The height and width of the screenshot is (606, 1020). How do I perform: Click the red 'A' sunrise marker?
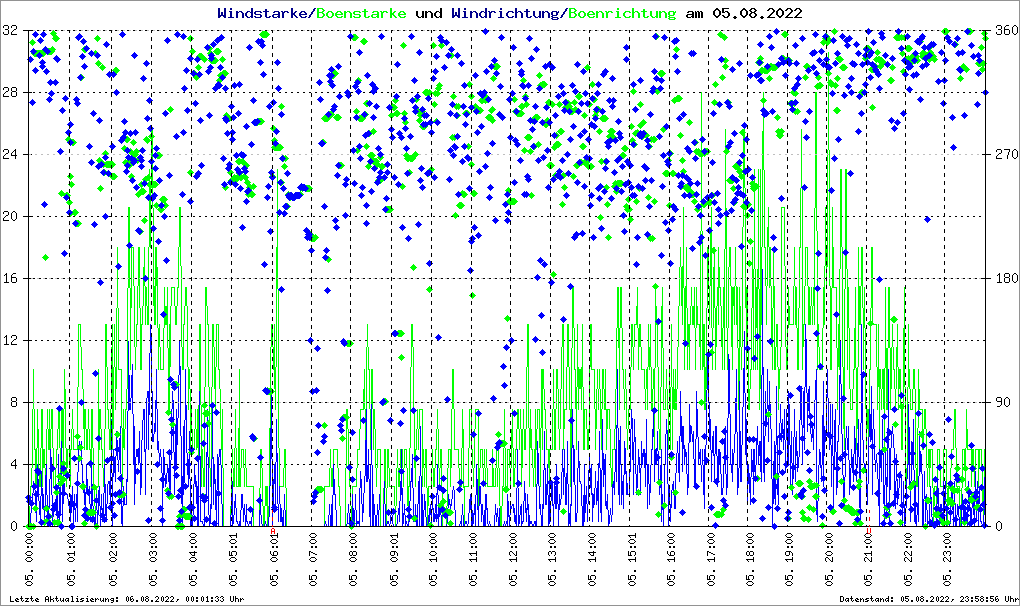tap(274, 532)
